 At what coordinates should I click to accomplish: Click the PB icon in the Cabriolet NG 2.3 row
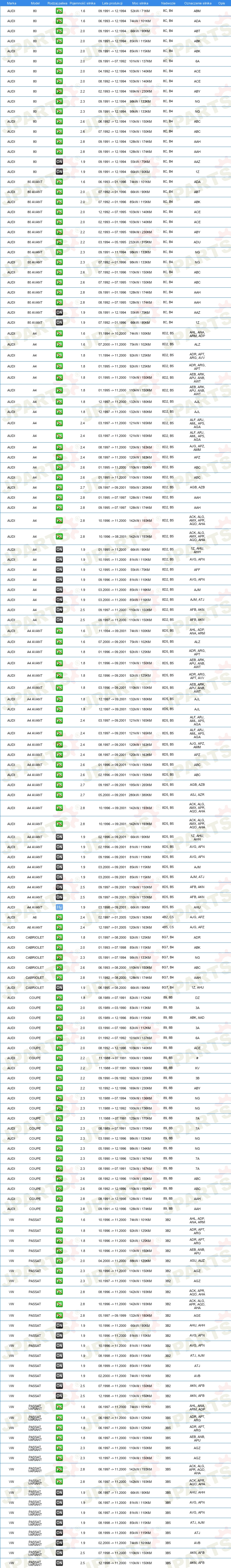pos(59,958)
